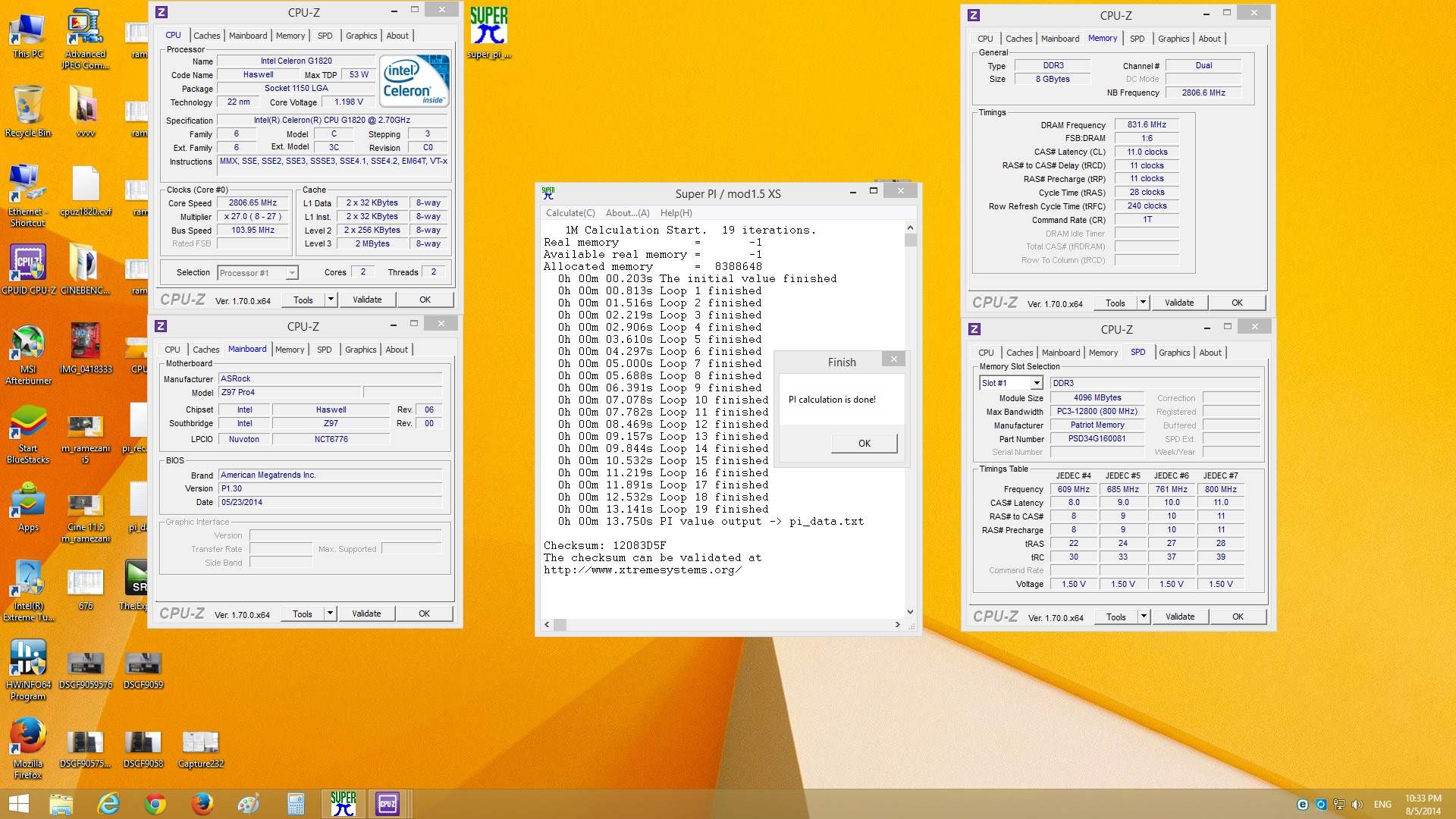Click the Intel Celeron logo in CPU-Z
This screenshot has height=819, width=1456.
(414, 80)
